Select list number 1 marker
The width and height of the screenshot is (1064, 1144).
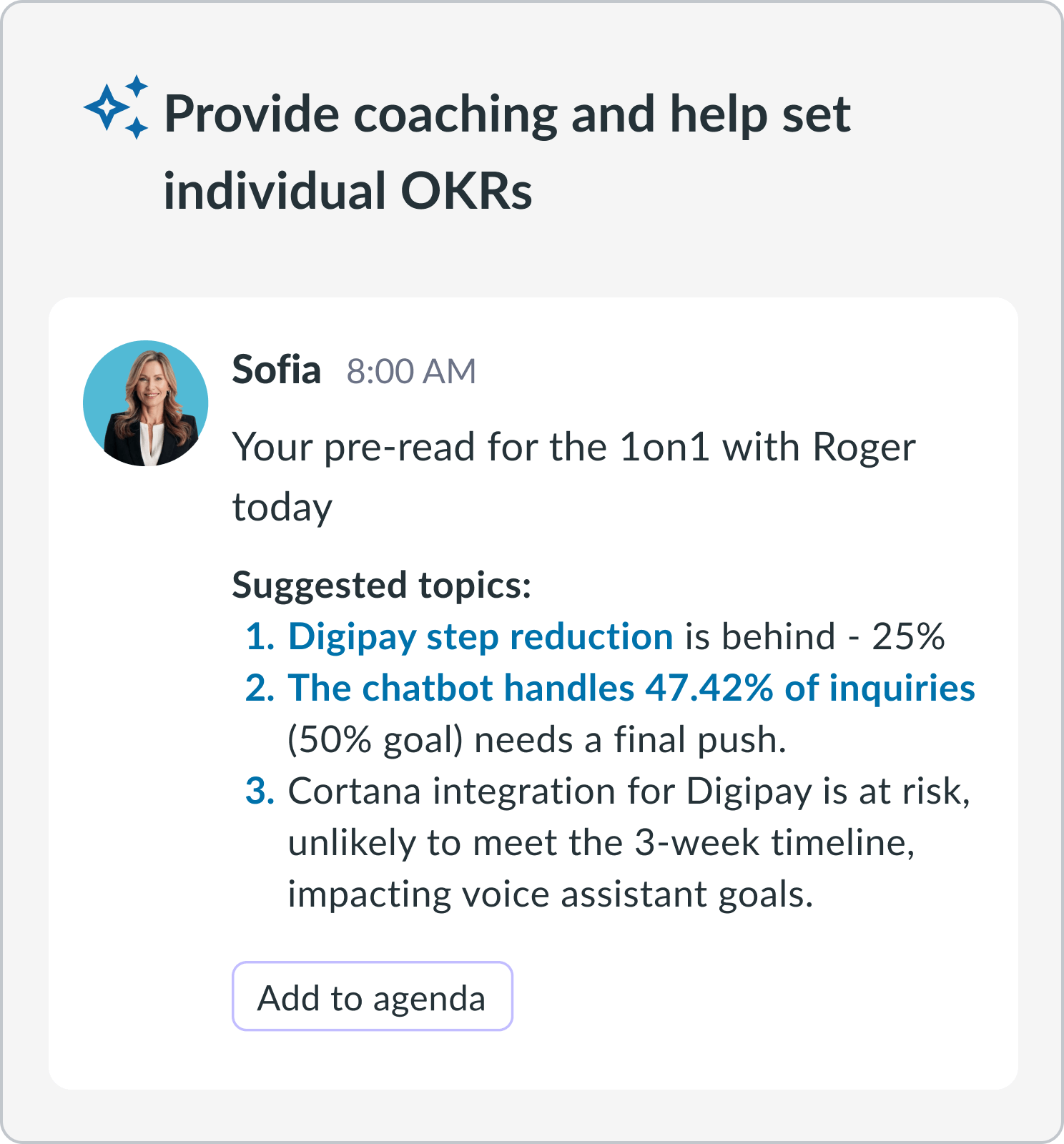pos(260,636)
